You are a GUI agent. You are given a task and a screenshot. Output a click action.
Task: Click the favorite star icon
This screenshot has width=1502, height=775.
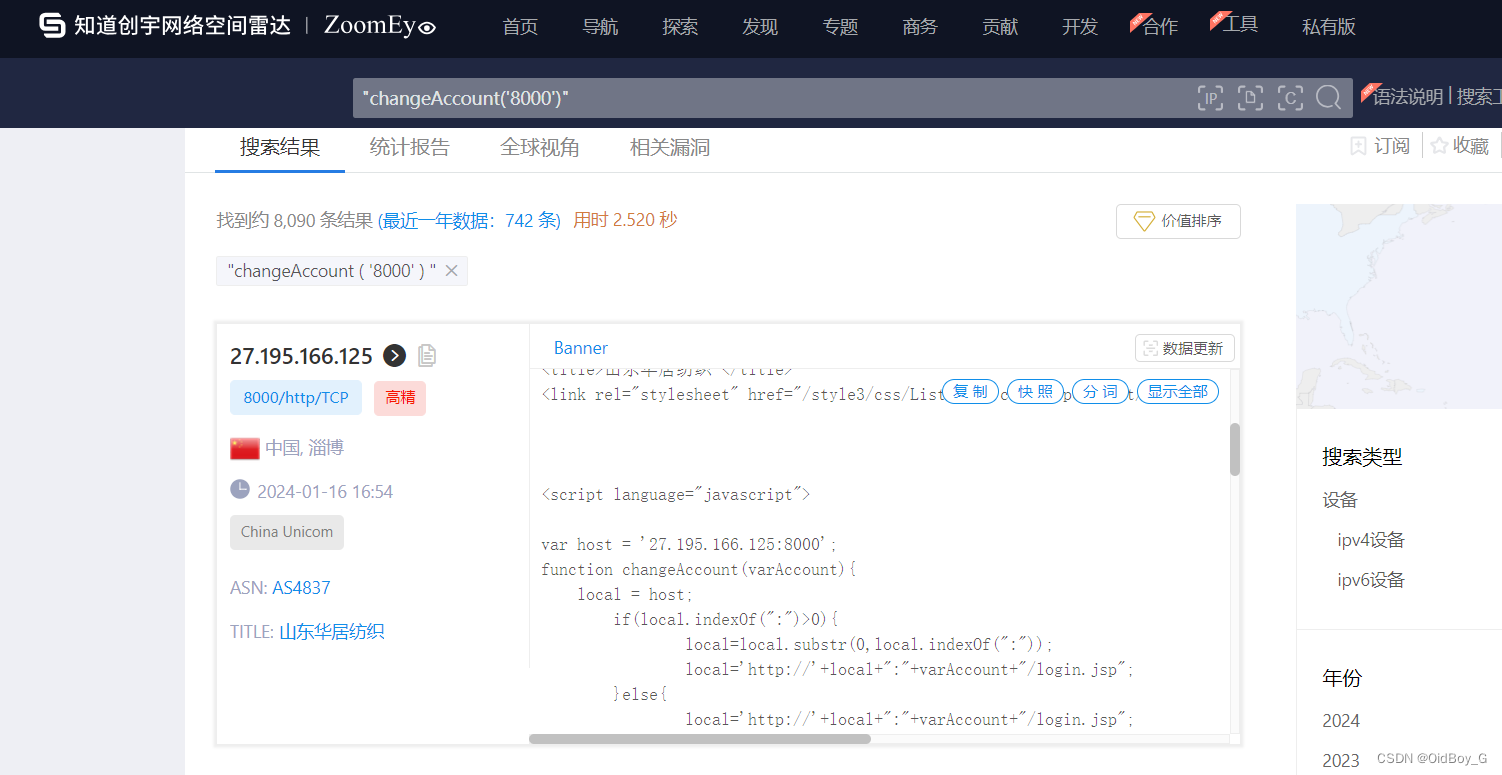(1439, 146)
